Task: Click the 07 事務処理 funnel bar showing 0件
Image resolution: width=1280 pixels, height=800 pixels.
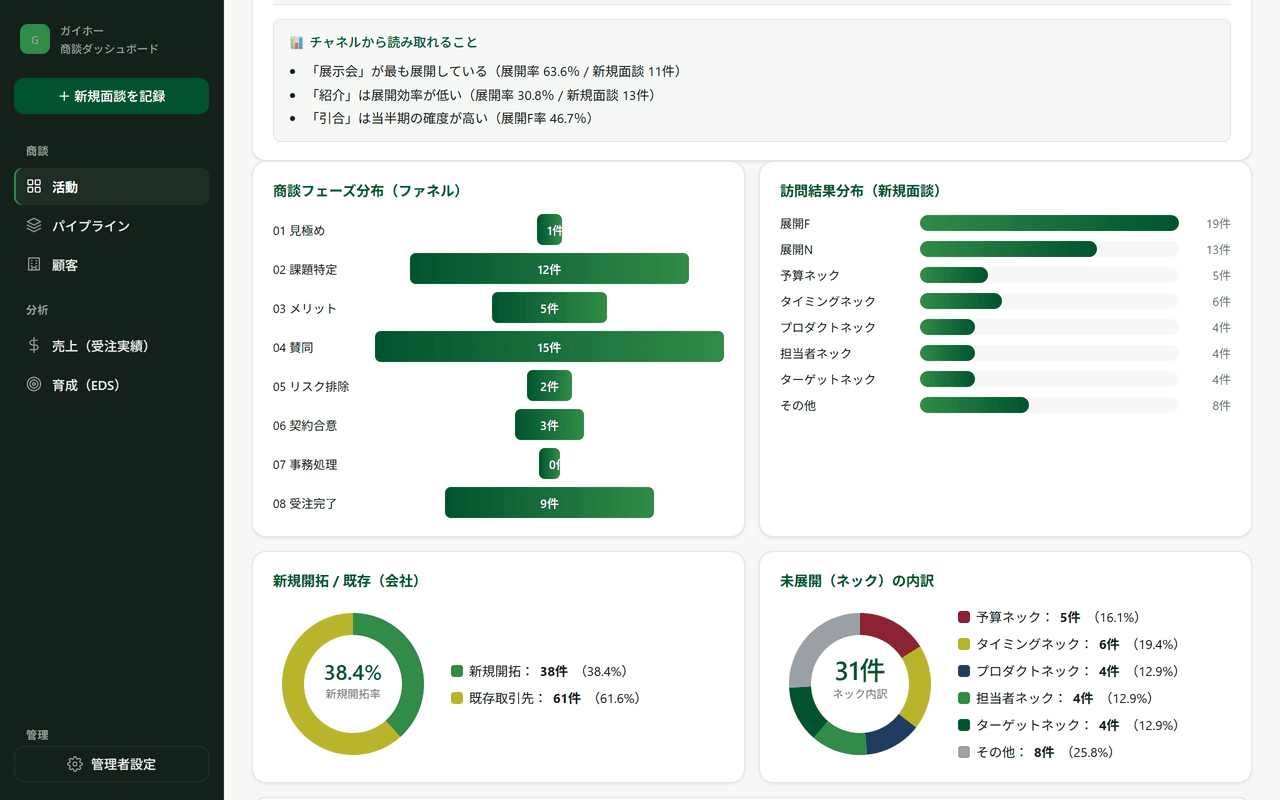Action: point(549,464)
